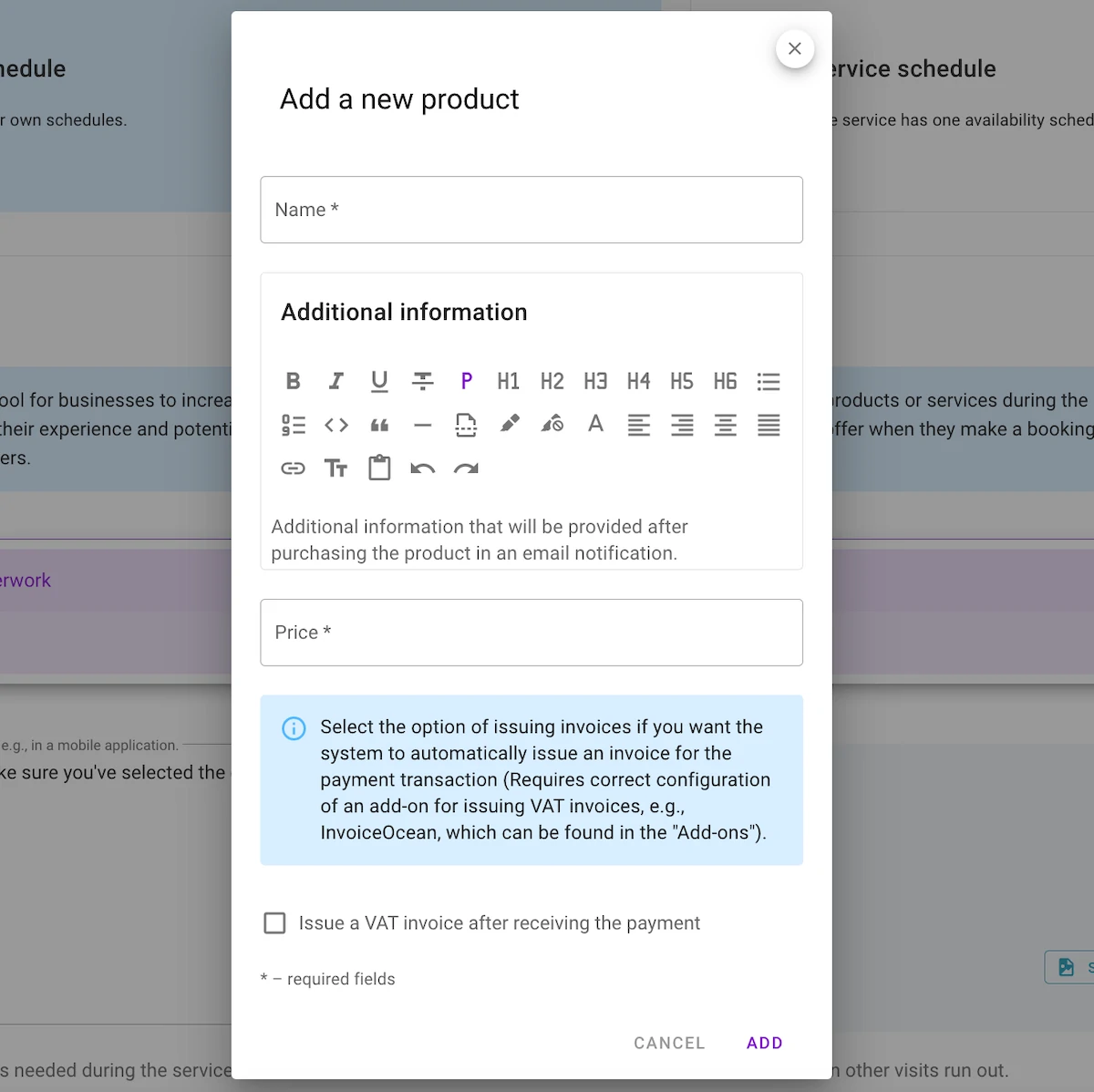Check Issue a VAT invoice checkbox
This screenshot has height=1092, width=1094.
[x=274, y=923]
